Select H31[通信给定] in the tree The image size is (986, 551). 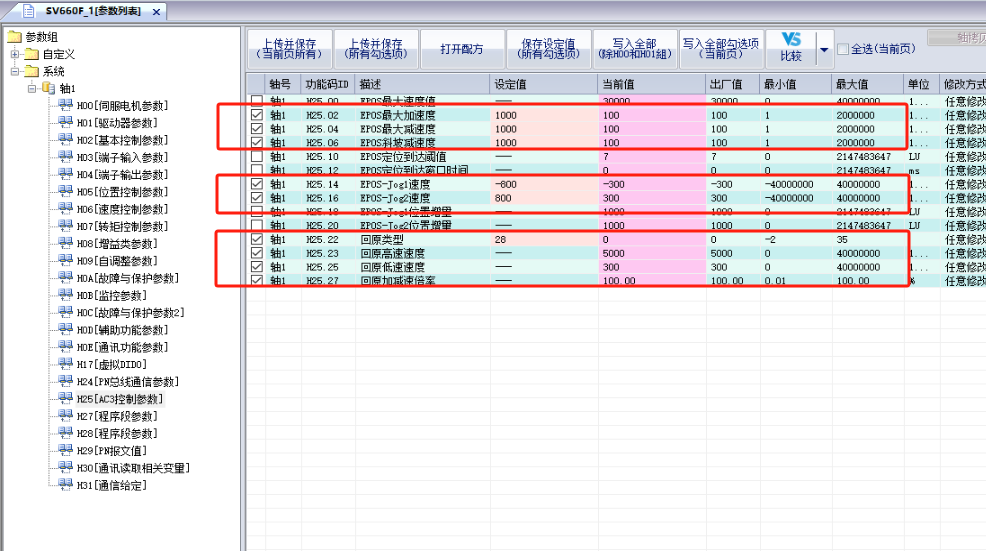click(x=111, y=485)
